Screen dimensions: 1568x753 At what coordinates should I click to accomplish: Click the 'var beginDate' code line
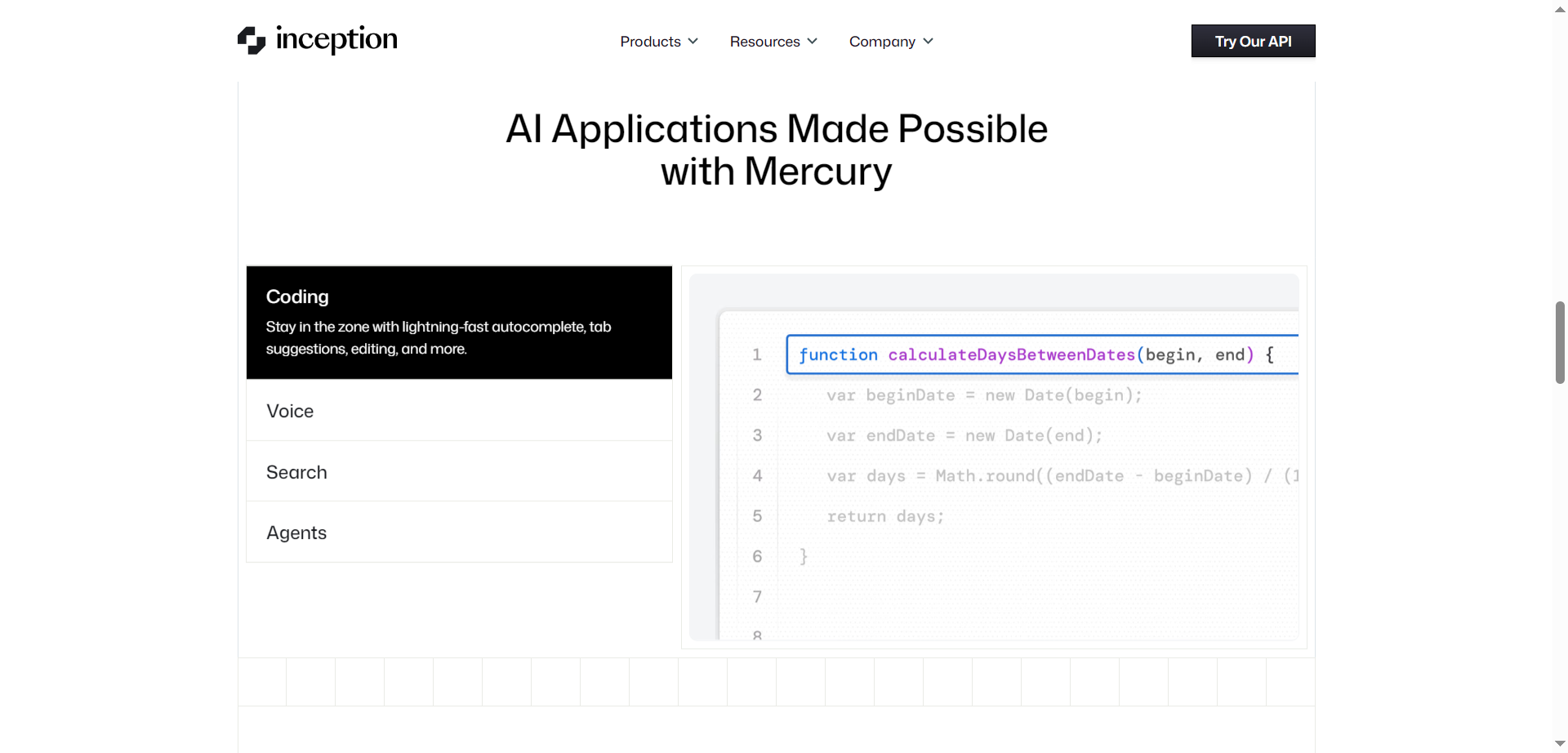click(983, 395)
